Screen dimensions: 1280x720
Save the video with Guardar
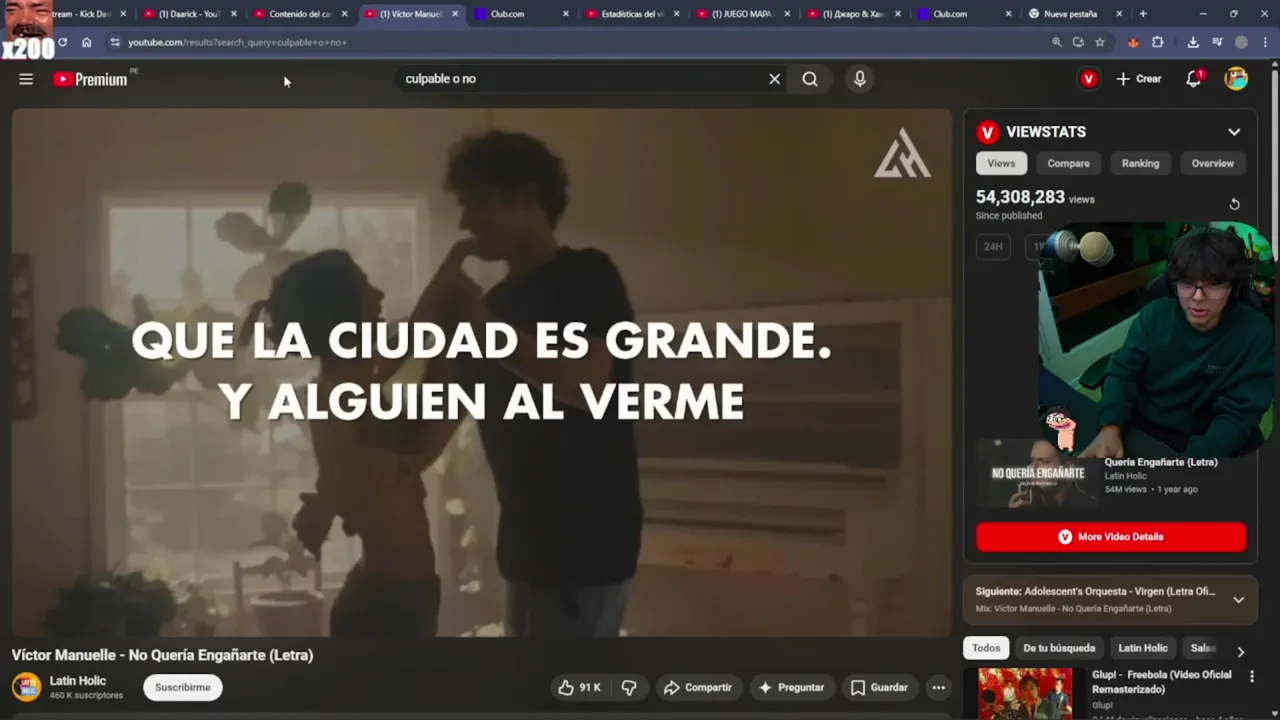(x=879, y=687)
